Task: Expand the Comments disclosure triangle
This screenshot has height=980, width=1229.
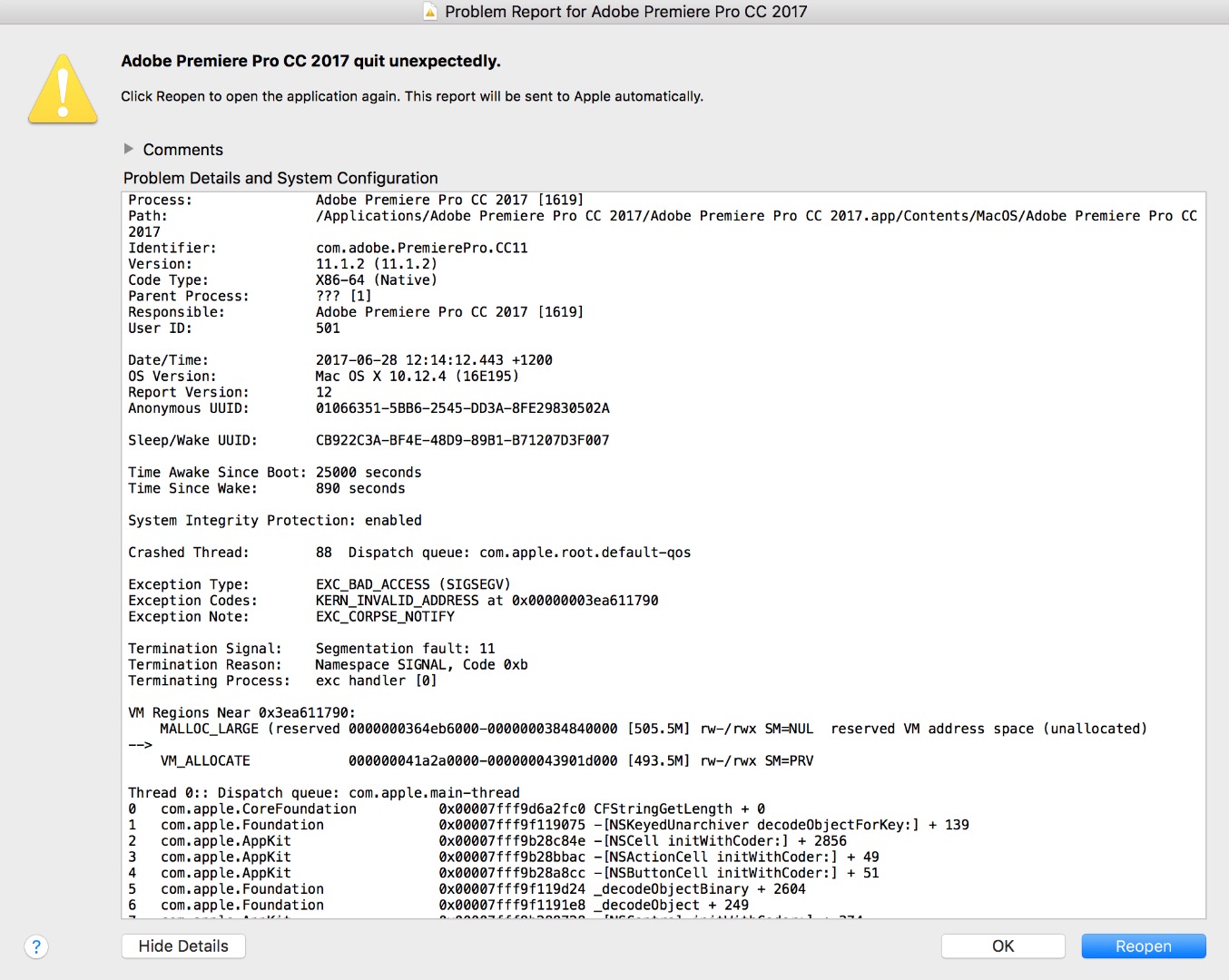Action: (x=129, y=149)
